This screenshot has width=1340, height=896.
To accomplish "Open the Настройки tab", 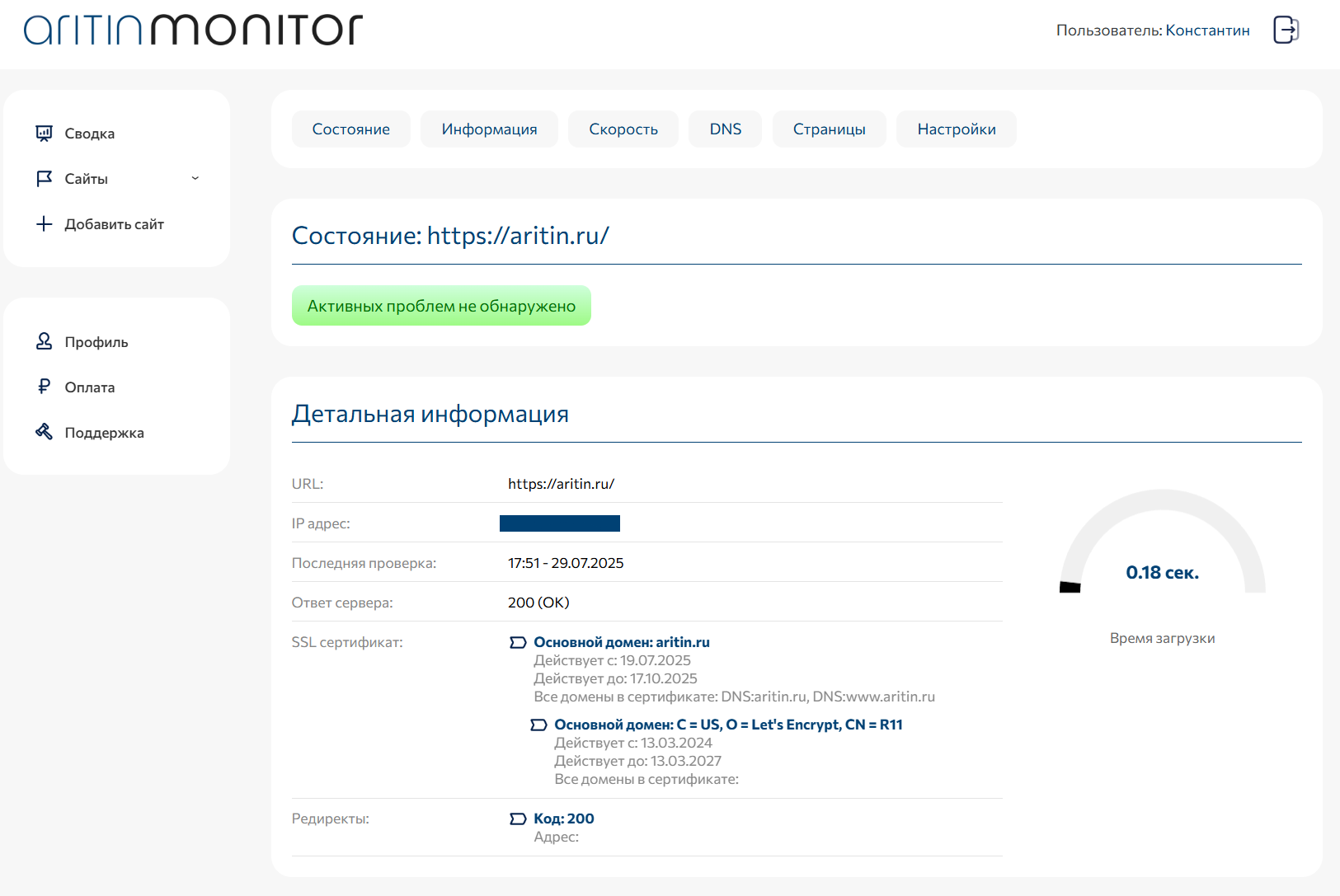I will (x=957, y=129).
